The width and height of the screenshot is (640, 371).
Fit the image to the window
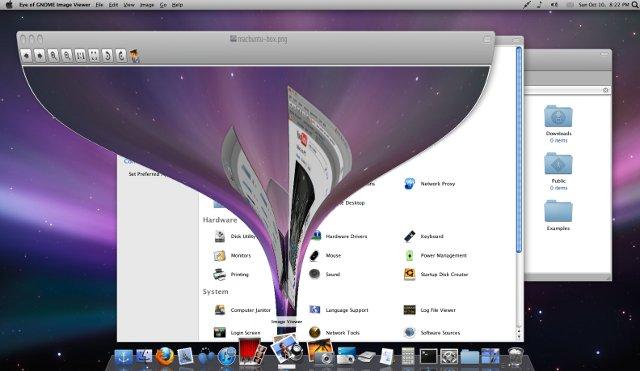point(94,55)
